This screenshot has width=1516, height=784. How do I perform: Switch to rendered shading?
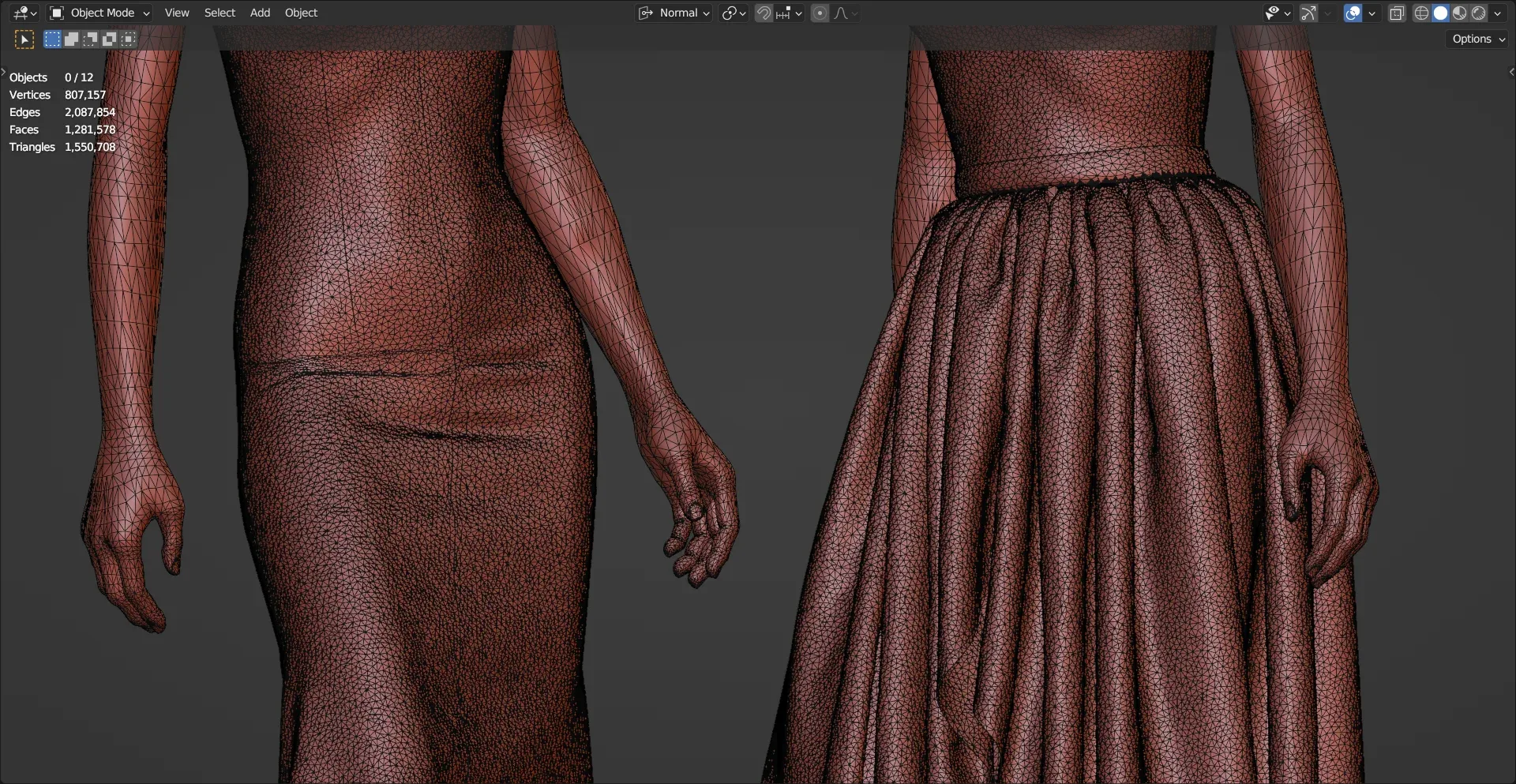[1478, 13]
